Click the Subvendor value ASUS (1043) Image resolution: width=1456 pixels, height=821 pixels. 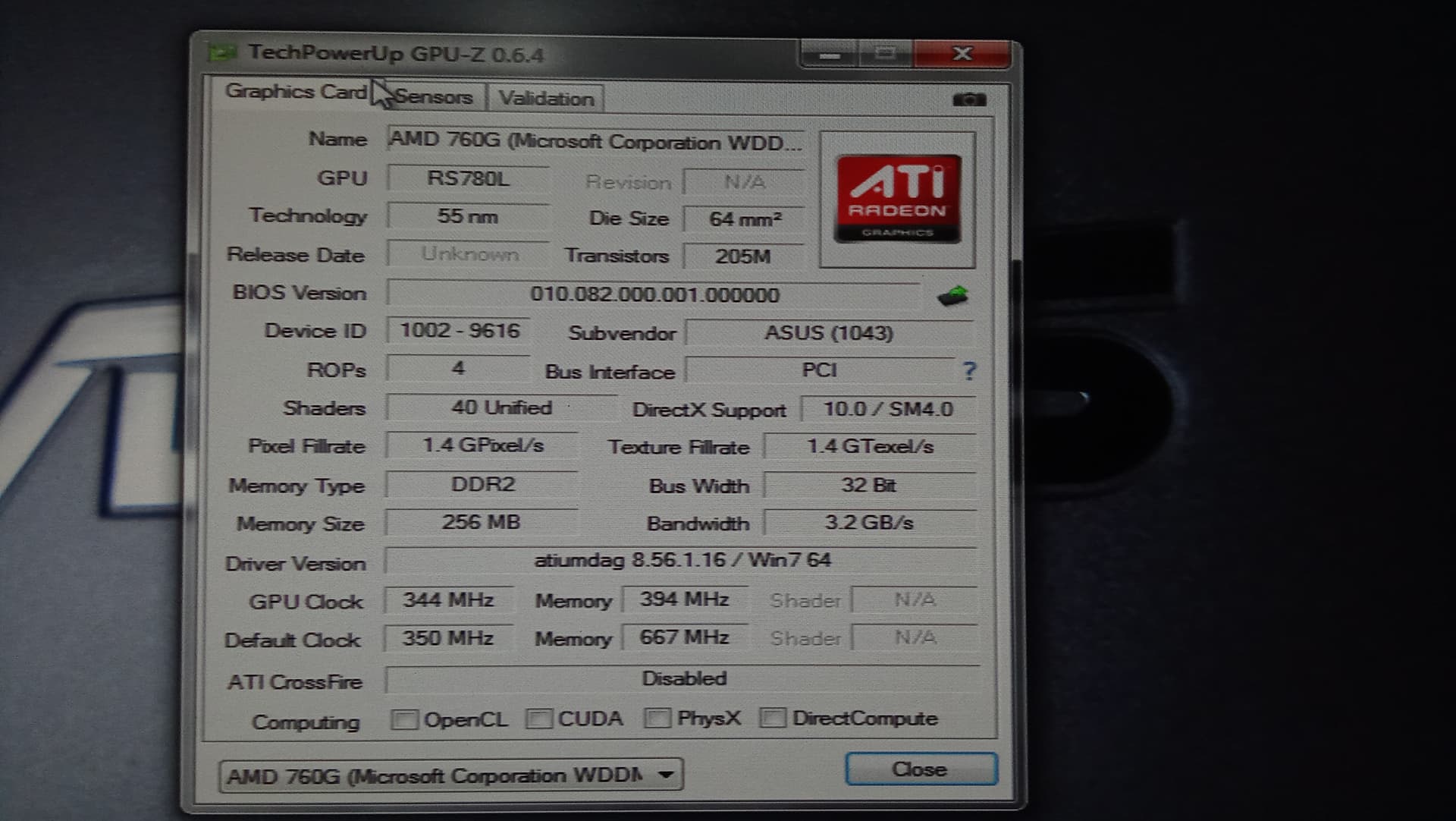(829, 333)
